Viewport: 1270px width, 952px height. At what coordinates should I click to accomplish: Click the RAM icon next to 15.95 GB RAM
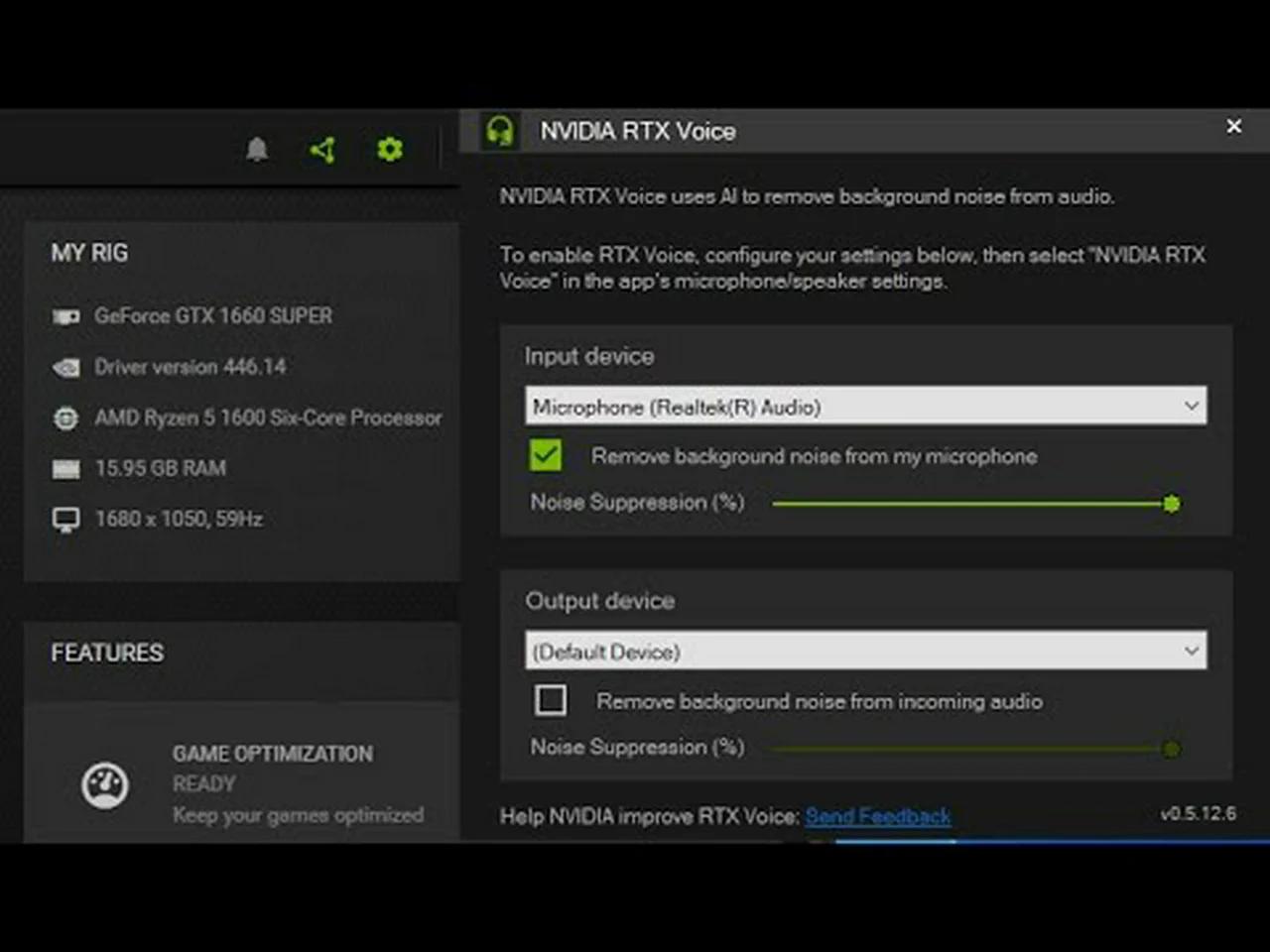65,469
